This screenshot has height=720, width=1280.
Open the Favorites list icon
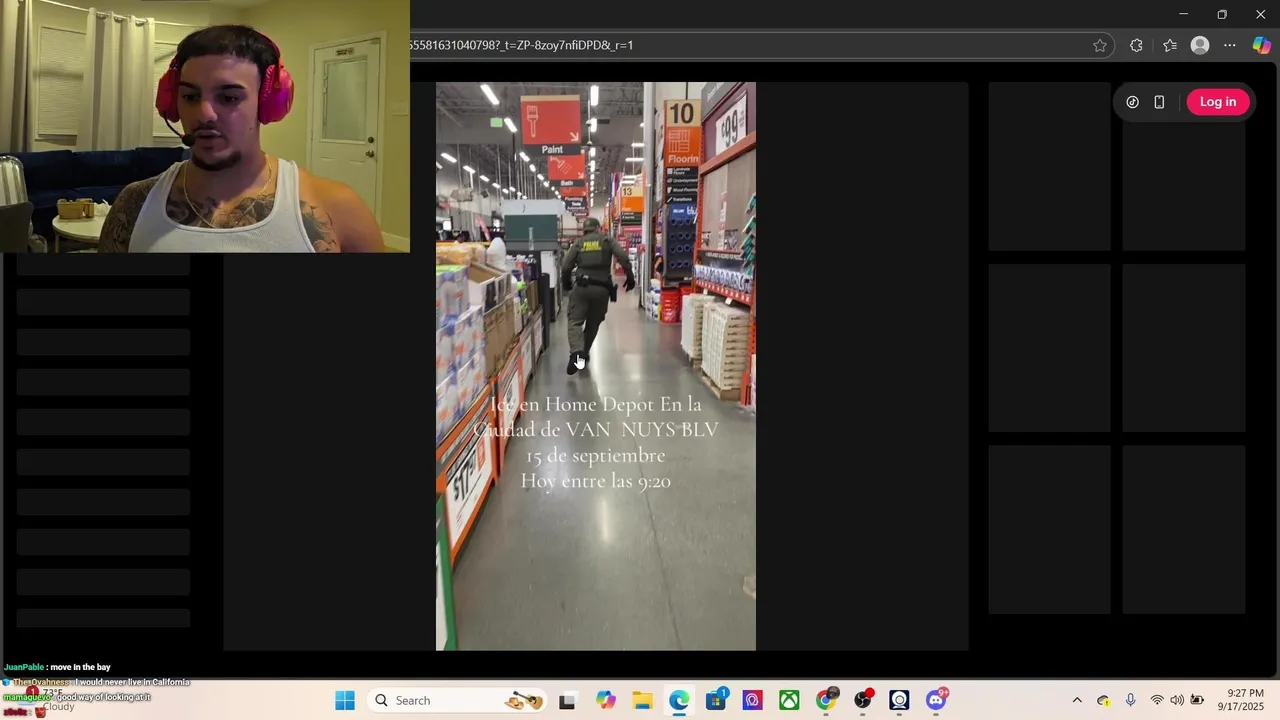point(1170,45)
